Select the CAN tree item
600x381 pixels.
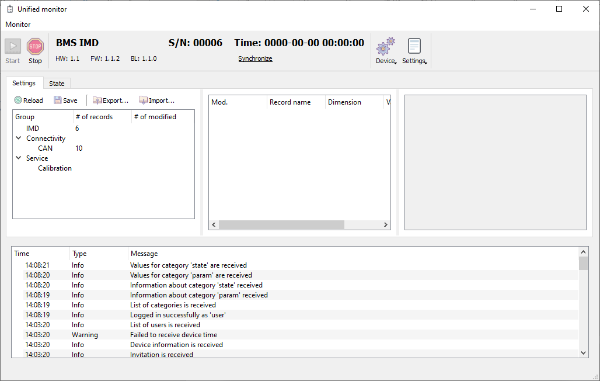(x=45, y=148)
